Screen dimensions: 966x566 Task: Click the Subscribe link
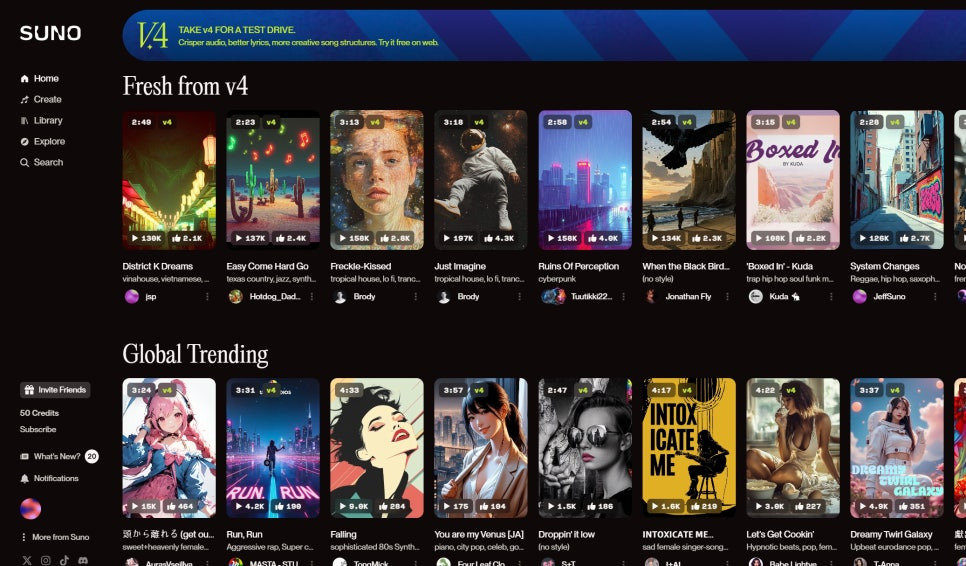coord(38,429)
